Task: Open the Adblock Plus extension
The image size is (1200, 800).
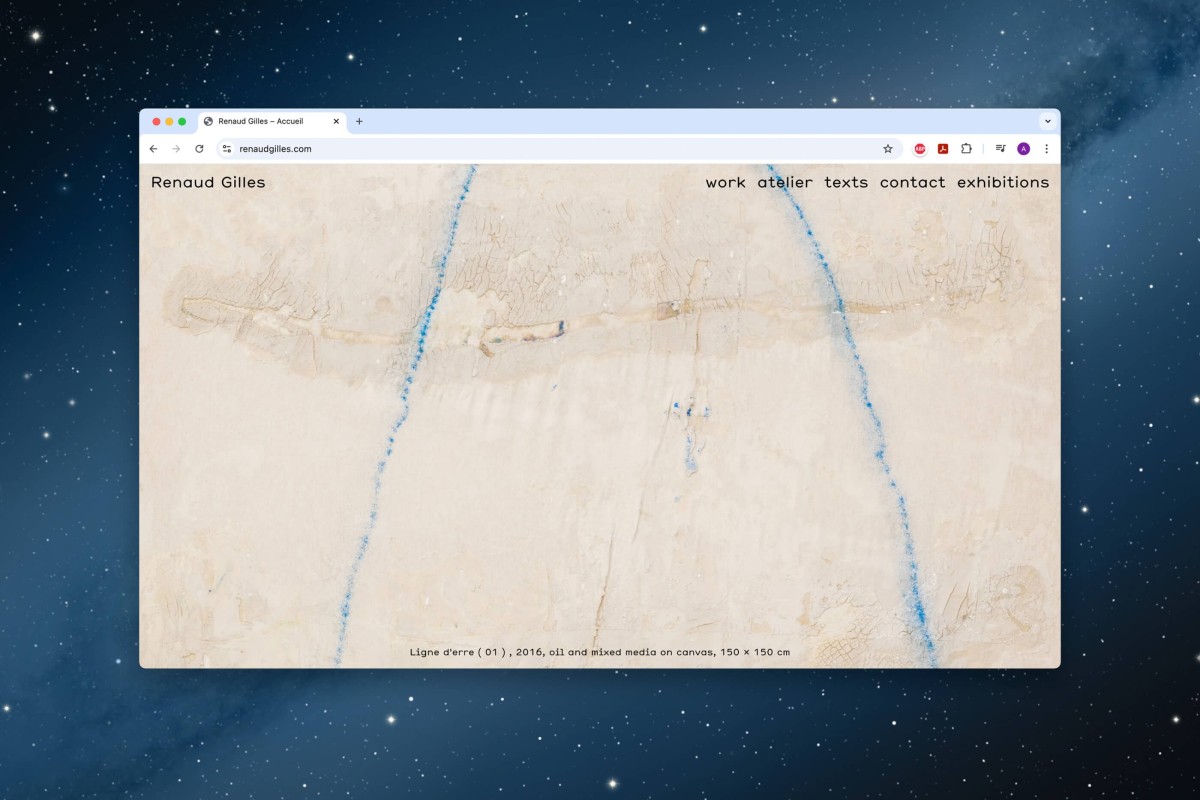Action: tap(920, 149)
